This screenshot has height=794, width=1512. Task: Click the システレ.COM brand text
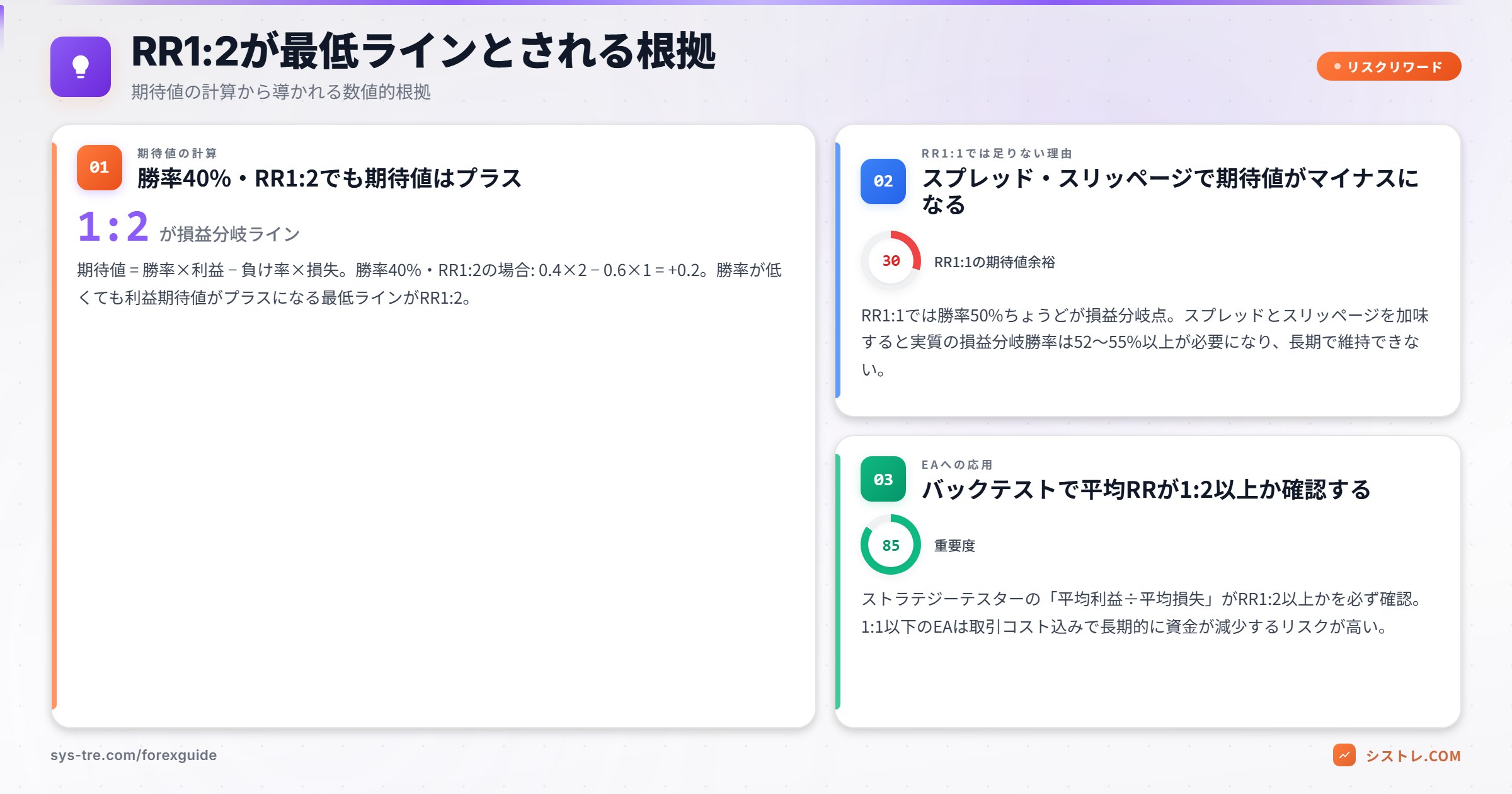click(1412, 756)
